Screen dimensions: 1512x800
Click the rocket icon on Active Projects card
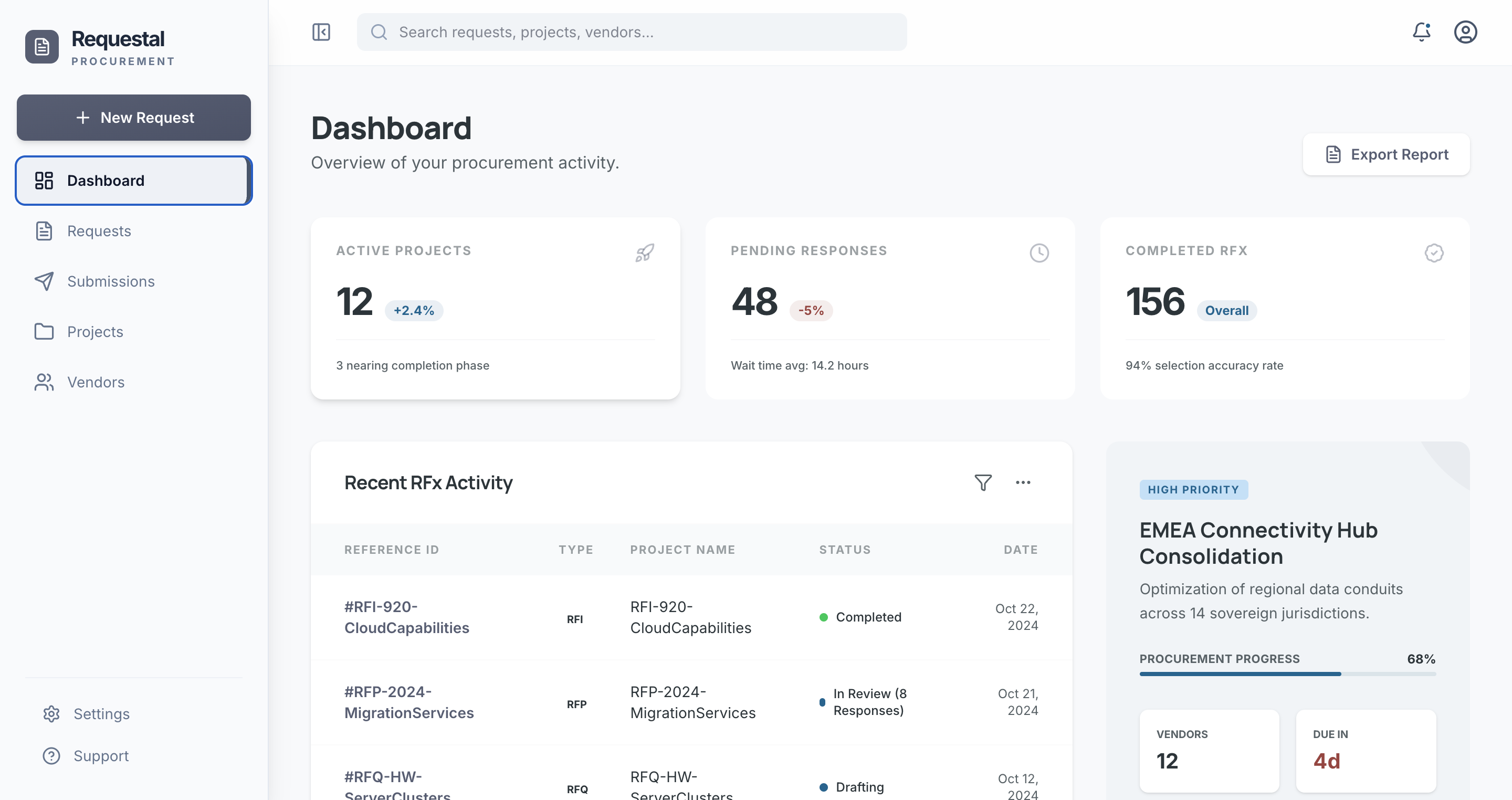645,252
